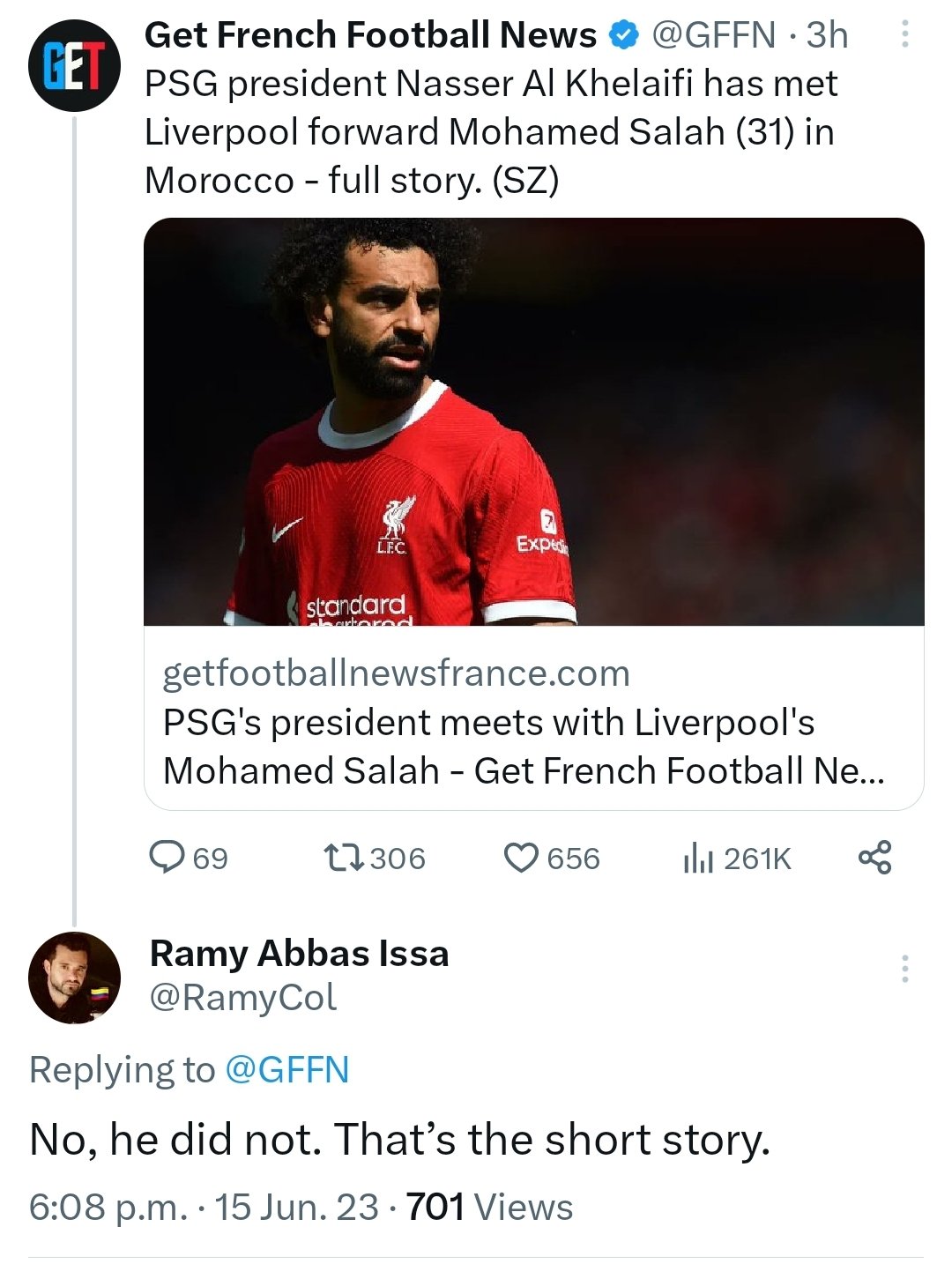Open the Mohamed Salah article image
Viewport: 952px width, 1264px height.
pyautogui.click(x=533, y=421)
